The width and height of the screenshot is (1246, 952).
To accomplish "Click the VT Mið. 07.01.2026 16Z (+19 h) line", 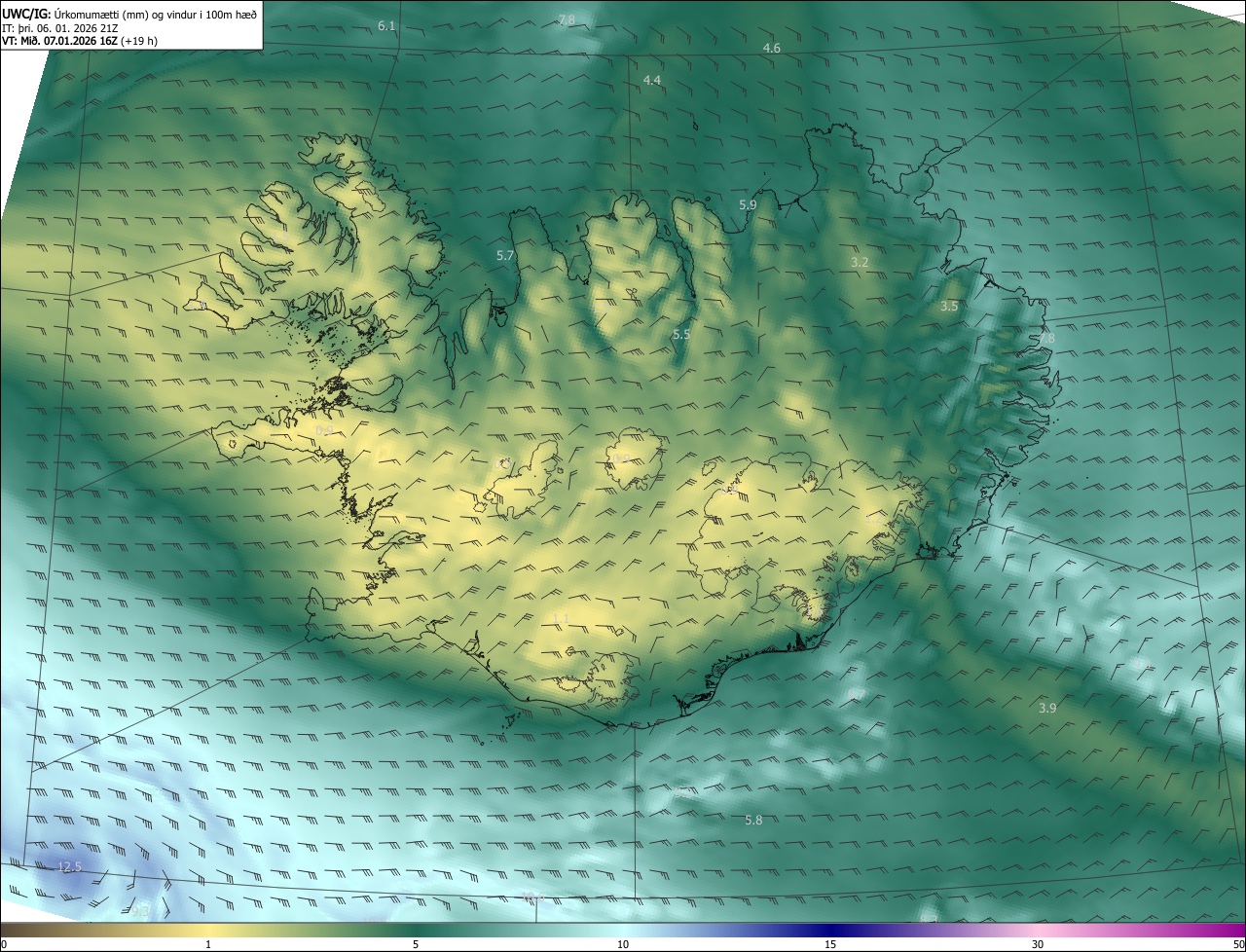I will 80,41.
